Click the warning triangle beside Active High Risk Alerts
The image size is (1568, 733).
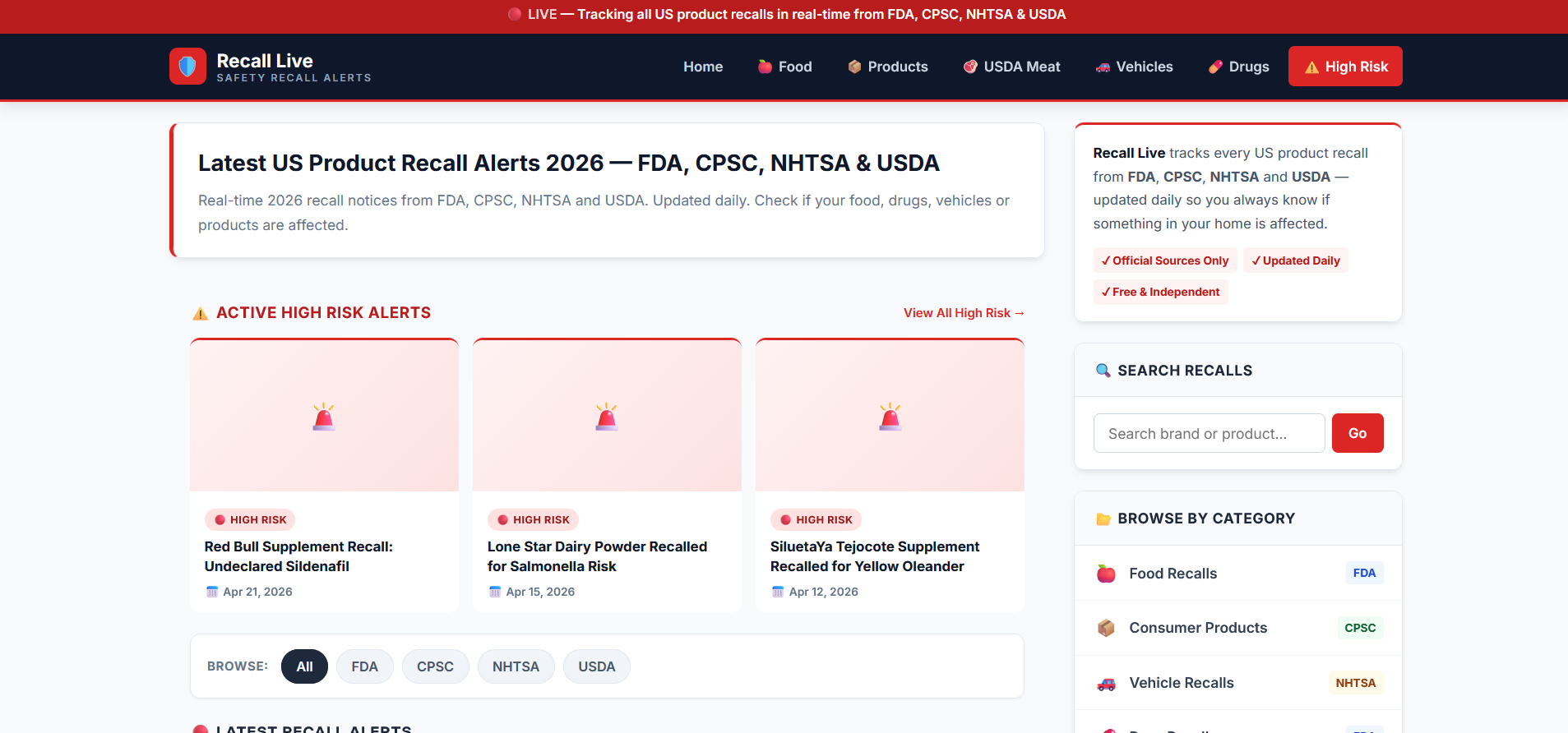coord(200,313)
